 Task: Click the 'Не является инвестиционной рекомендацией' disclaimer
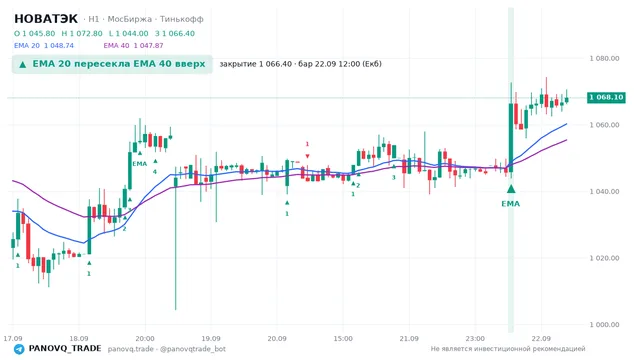pos(508,349)
